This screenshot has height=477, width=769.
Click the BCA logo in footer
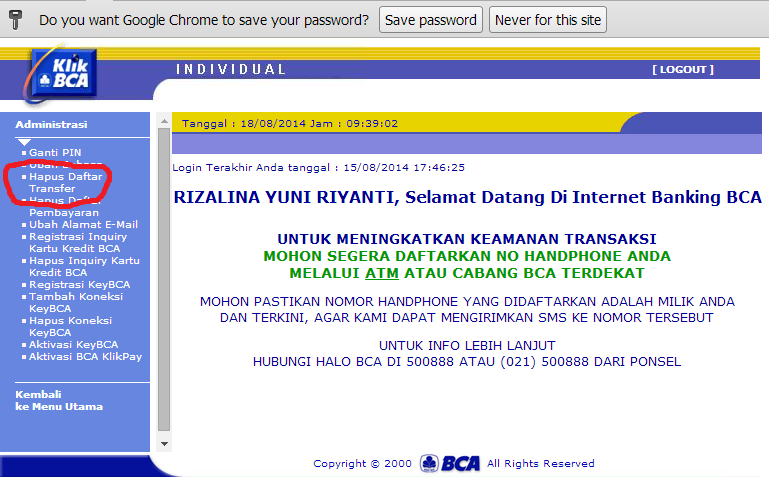[x=450, y=463]
